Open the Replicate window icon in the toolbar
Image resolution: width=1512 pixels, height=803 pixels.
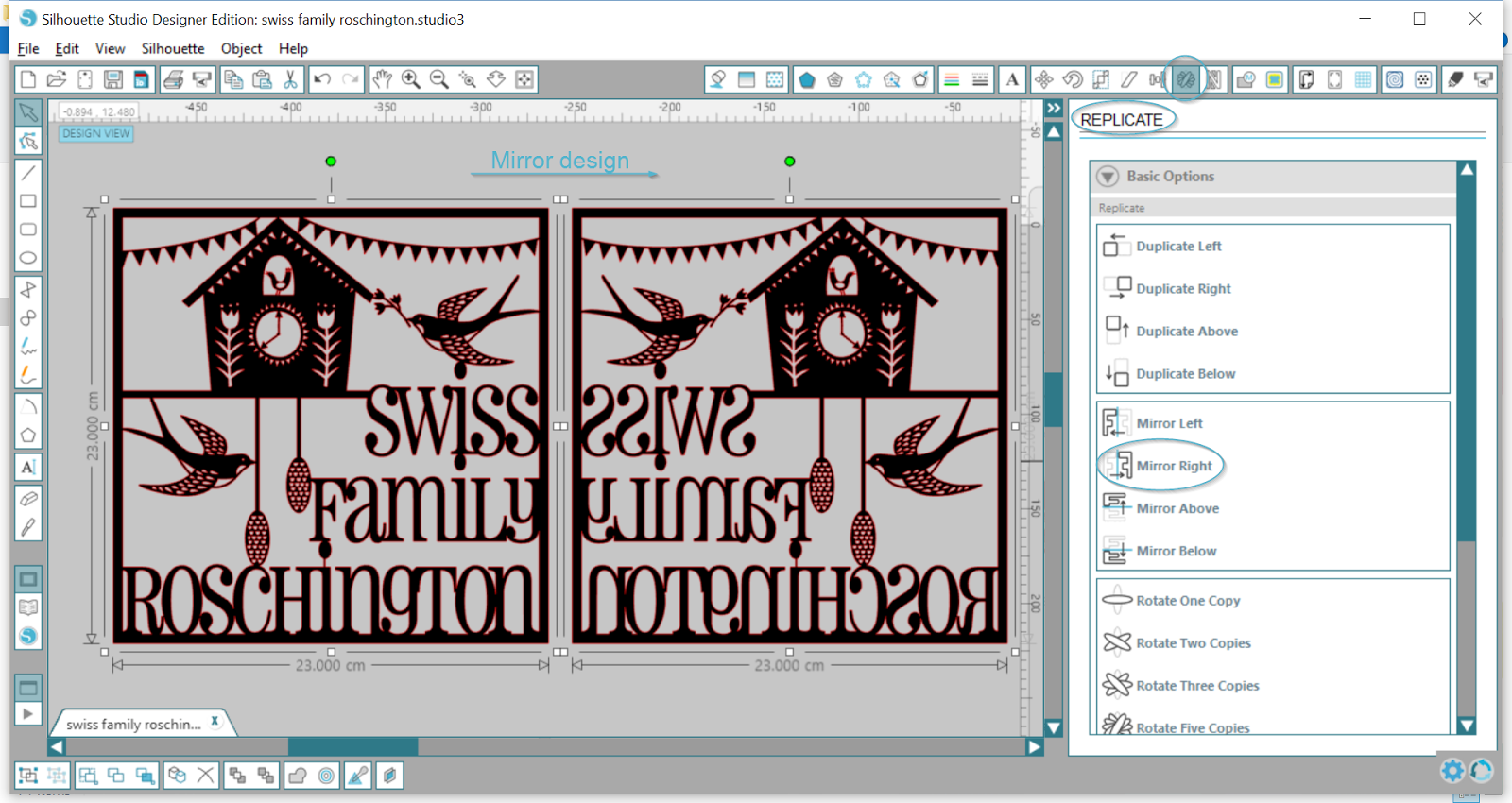click(1185, 79)
